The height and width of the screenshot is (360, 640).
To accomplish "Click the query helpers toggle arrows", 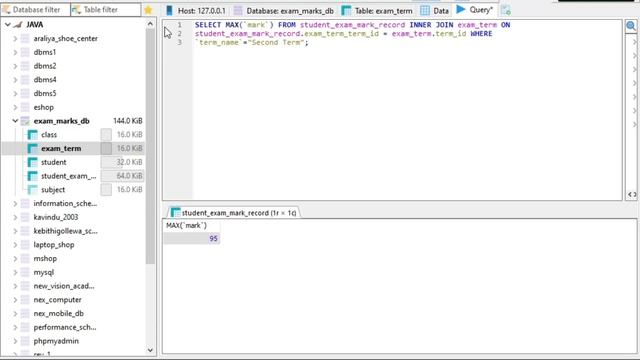I will tap(632, 195).
